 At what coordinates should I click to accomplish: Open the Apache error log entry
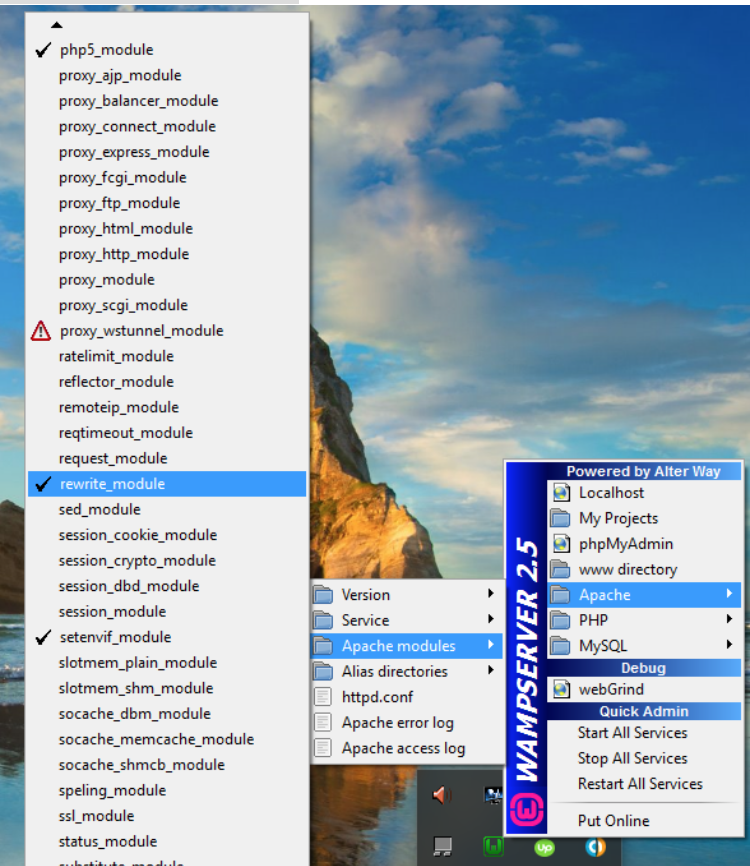408,722
